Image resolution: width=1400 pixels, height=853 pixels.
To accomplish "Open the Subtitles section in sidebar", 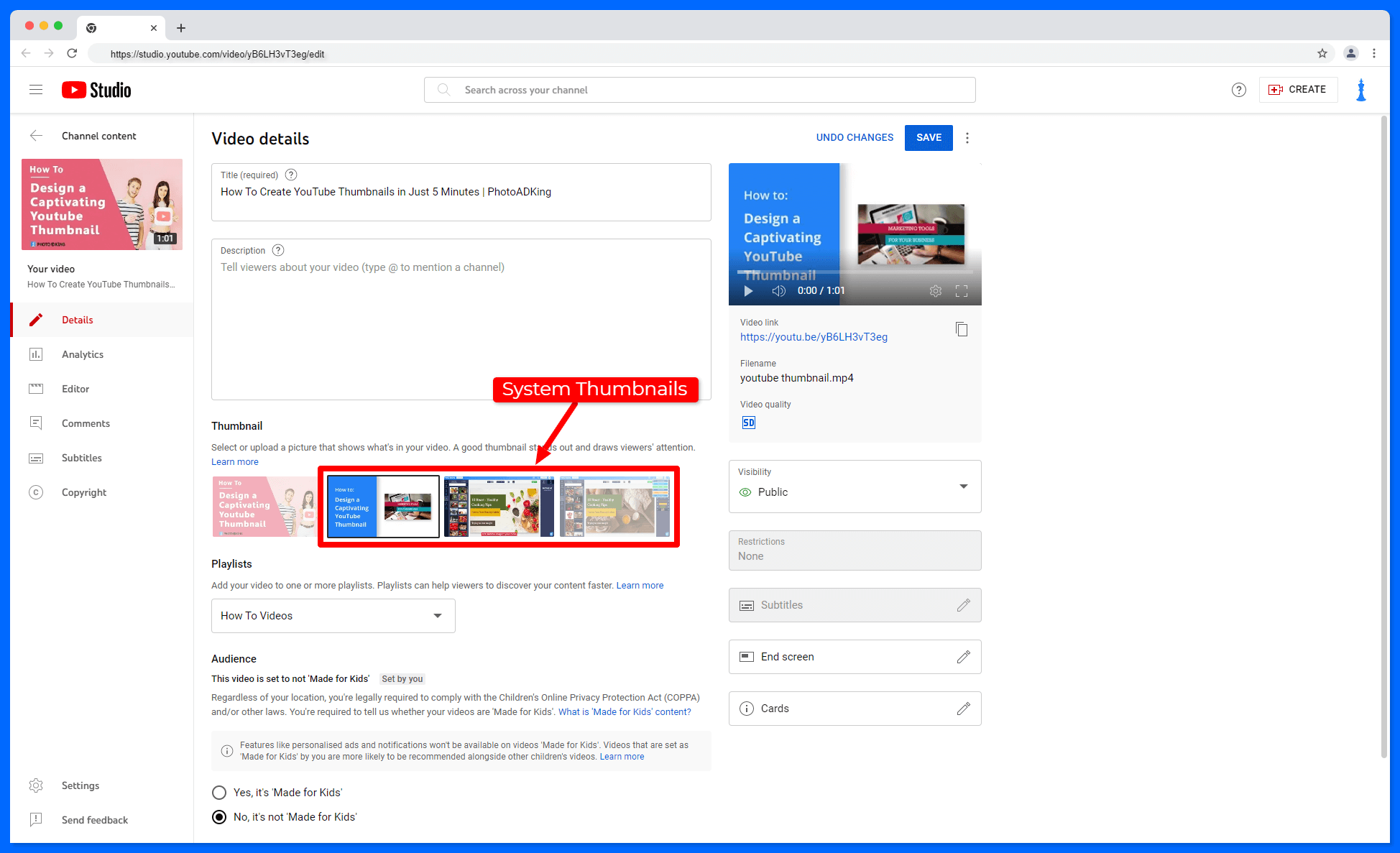I will coord(82,457).
